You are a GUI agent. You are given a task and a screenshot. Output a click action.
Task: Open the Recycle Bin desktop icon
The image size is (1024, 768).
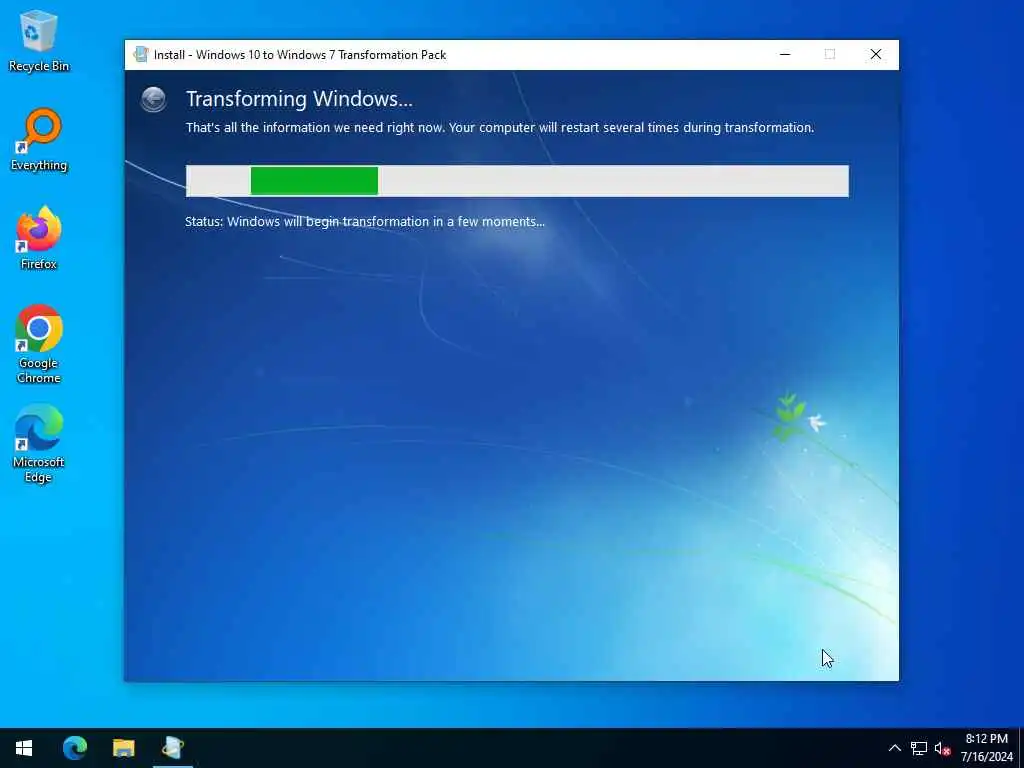39,40
